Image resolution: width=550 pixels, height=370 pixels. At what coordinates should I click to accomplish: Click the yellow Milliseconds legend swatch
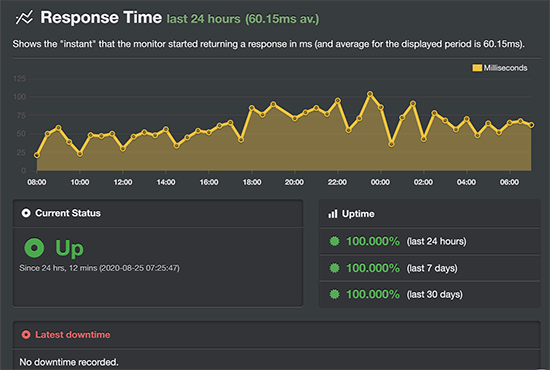pyautogui.click(x=477, y=68)
